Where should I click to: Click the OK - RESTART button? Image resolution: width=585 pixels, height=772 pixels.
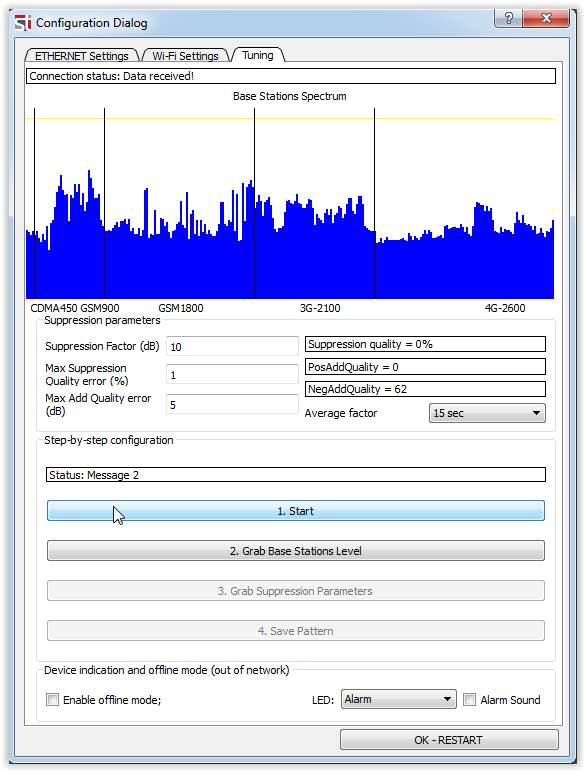point(449,740)
